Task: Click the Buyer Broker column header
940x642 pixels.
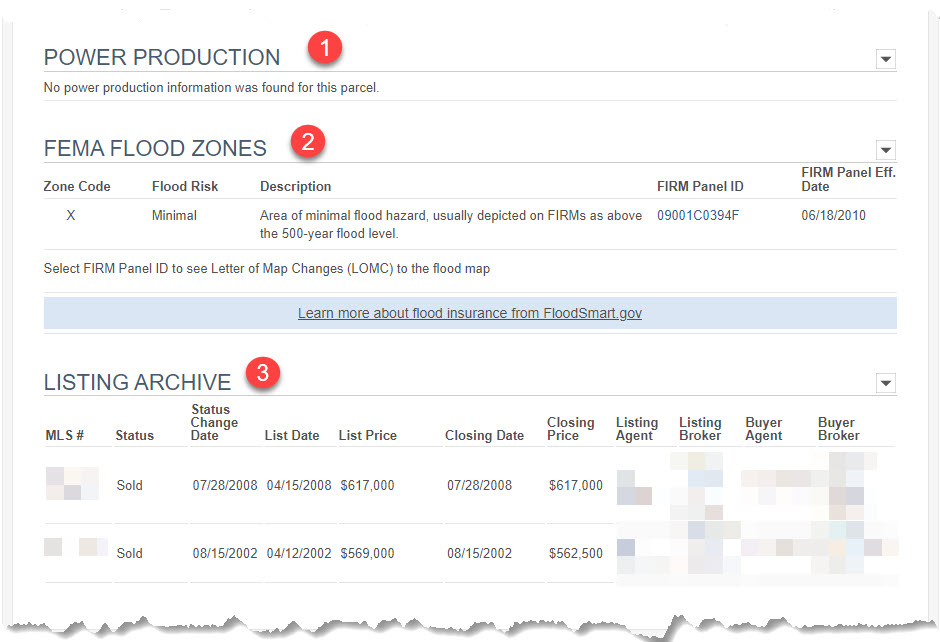Action: coord(839,429)
